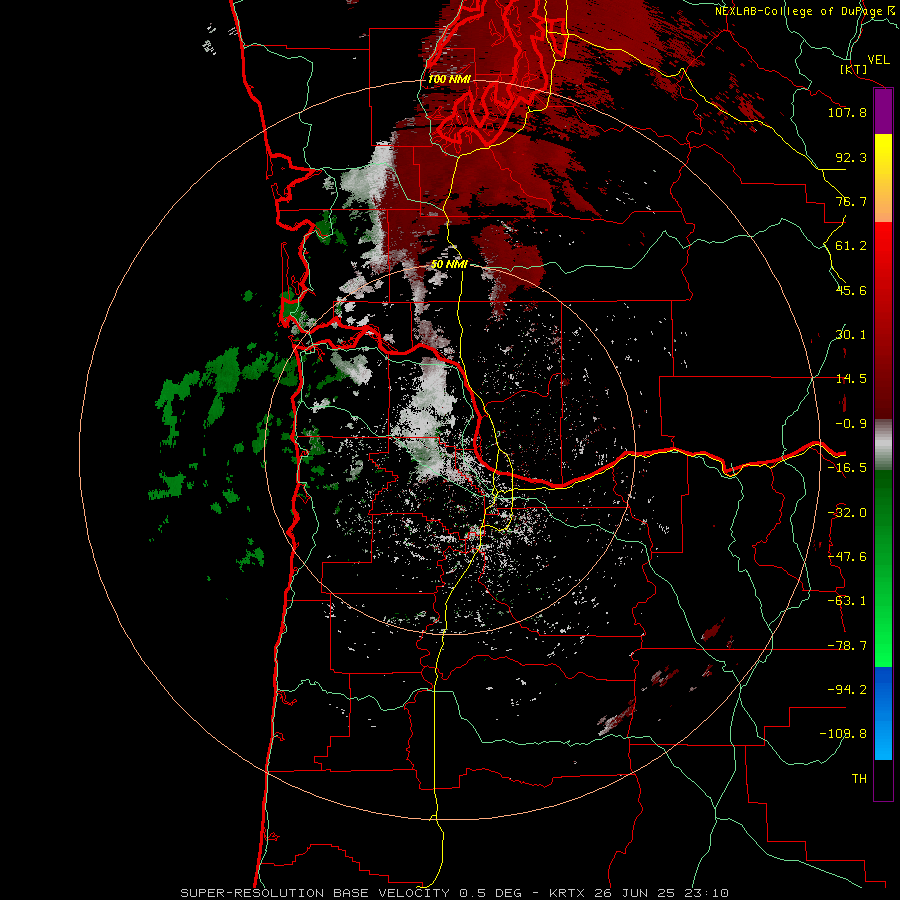The image size is (900, 900).
Task: Click the -0.9 legend value
Action: (x=851, y=424)
